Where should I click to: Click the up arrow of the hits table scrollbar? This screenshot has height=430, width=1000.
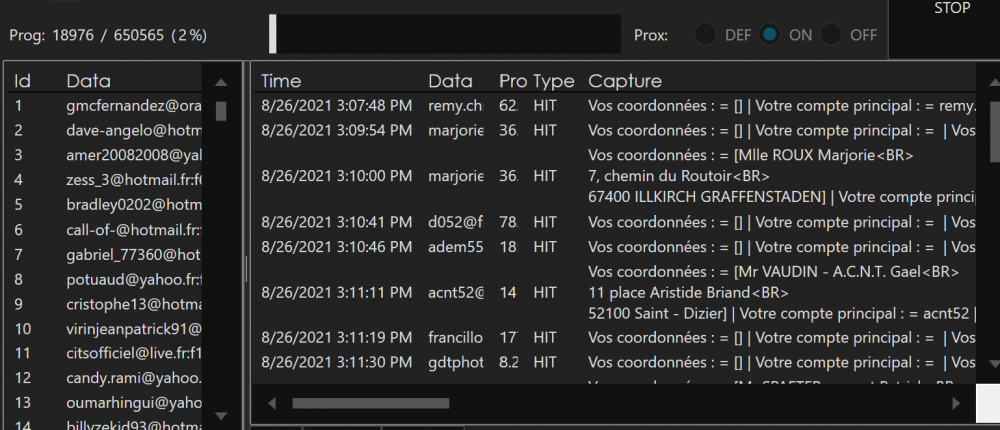point(991,82)
